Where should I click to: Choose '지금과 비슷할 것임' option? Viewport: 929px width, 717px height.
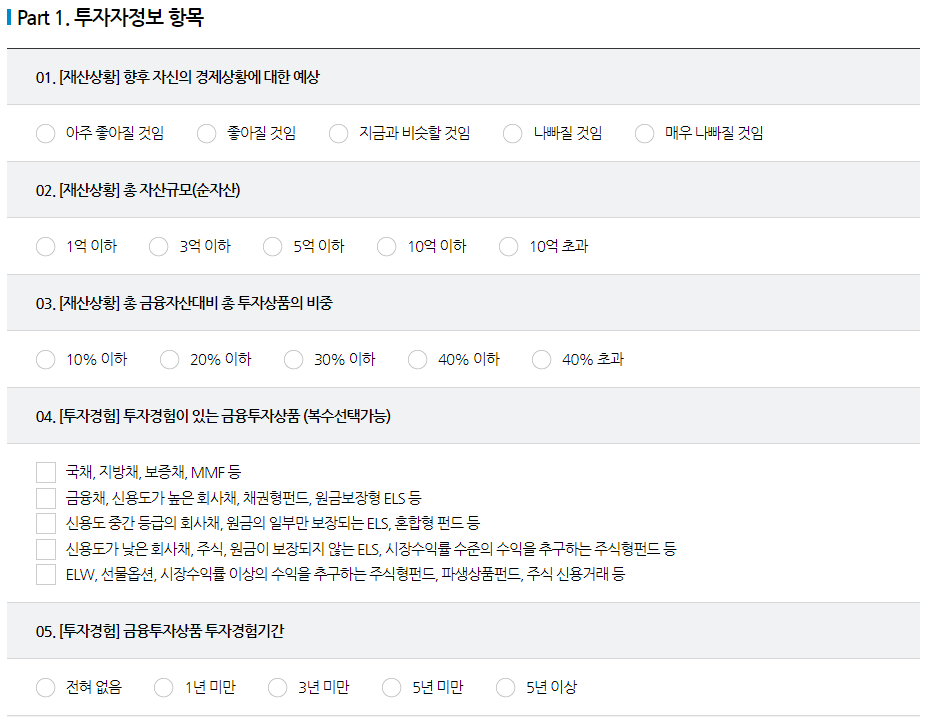point(338,133)
